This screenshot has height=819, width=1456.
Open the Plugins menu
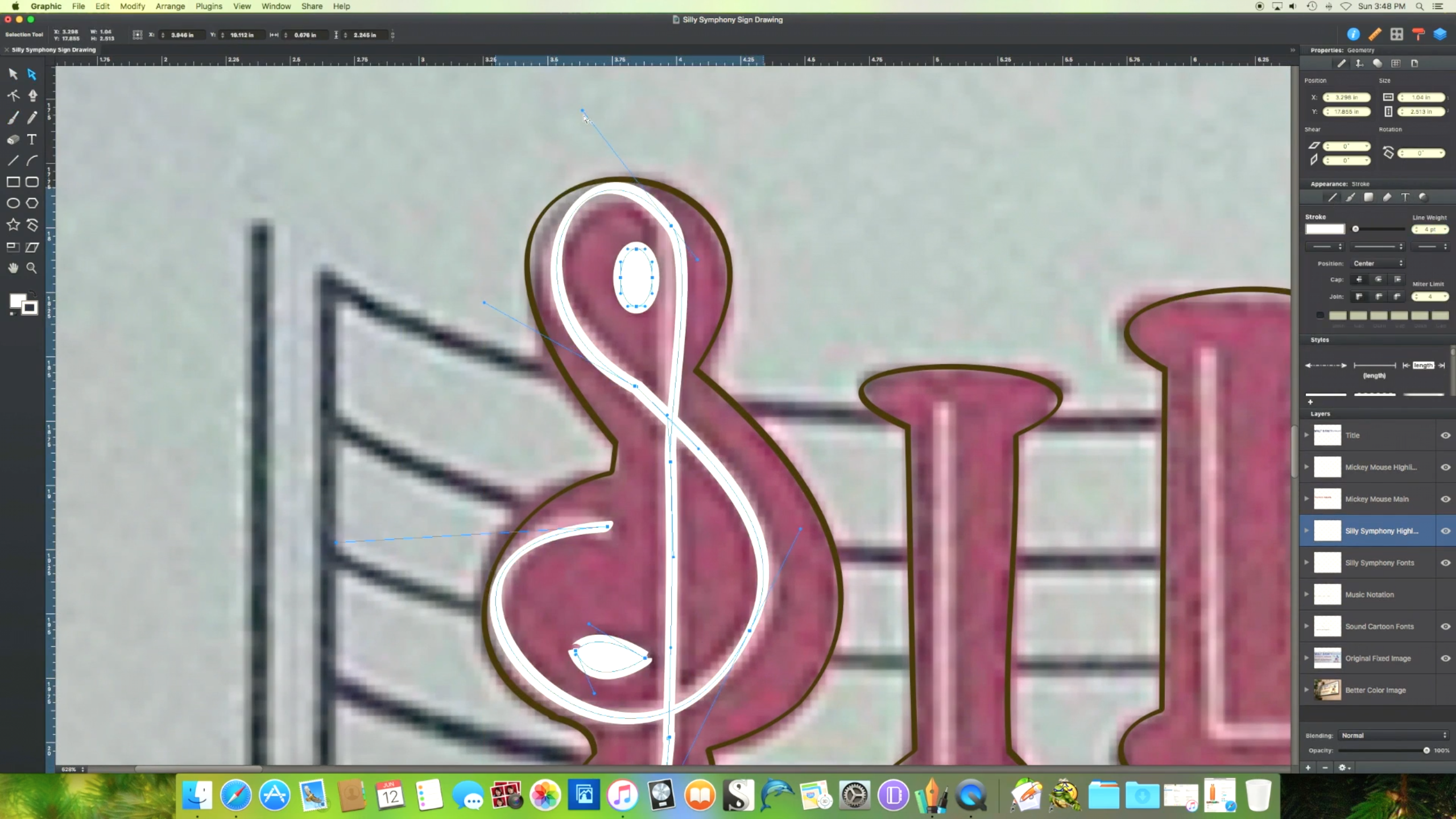209,6
